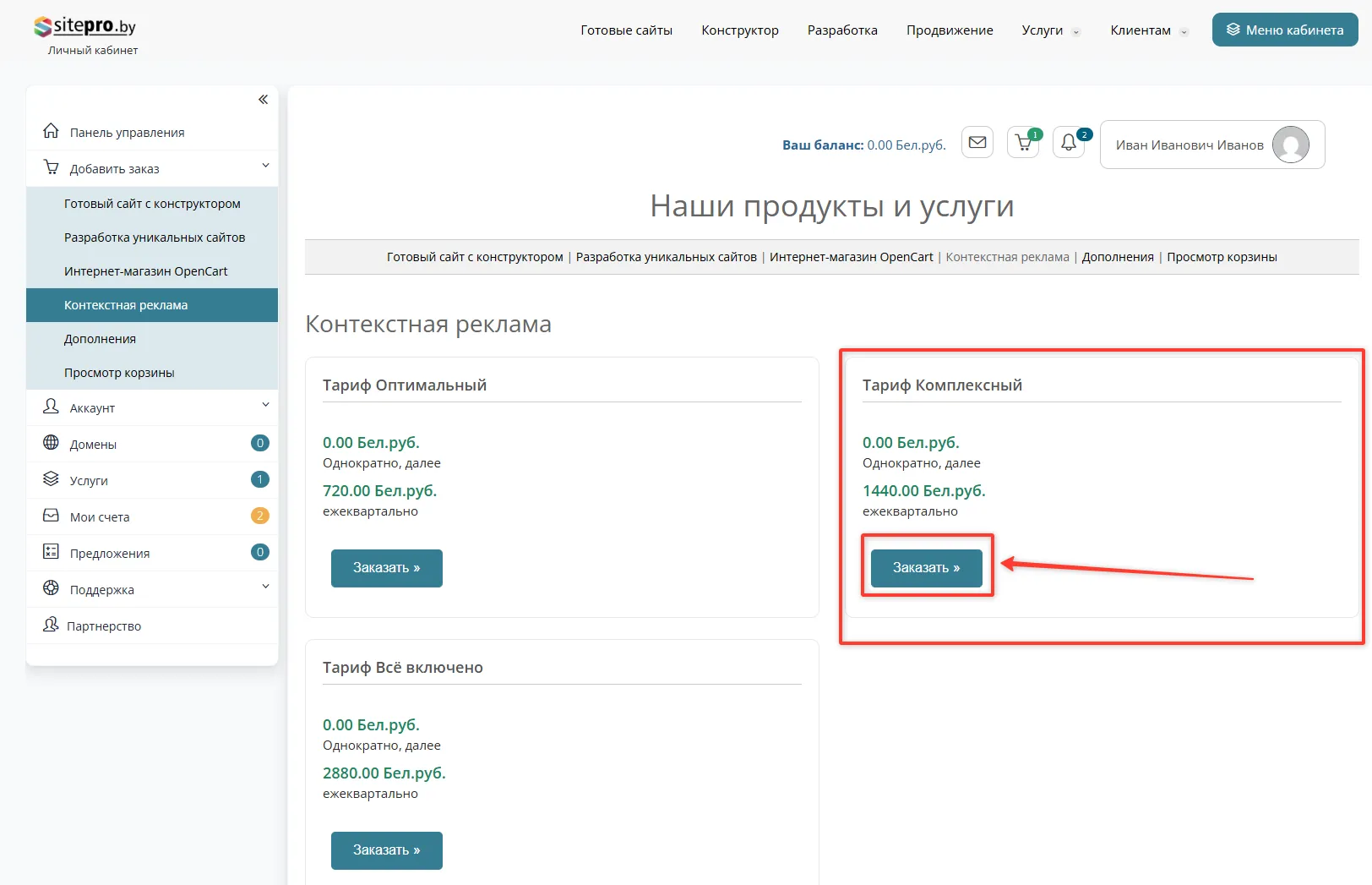Image resolution: width=1372 pixels, height=885 pixels.
Task: Select Продвижение in the top menu
Action: tap(950, 30)
